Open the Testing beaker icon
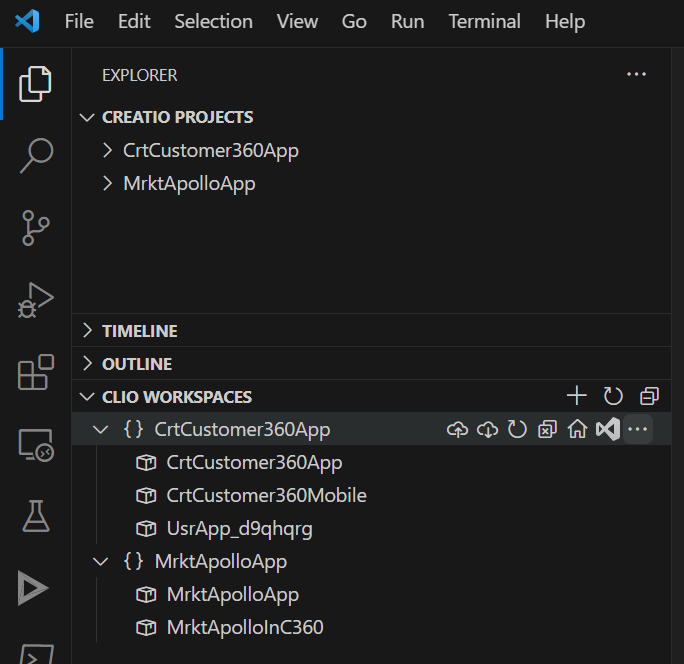Image resolution: width=684 pixels, height=664 pixels. (x=36, y=516)
